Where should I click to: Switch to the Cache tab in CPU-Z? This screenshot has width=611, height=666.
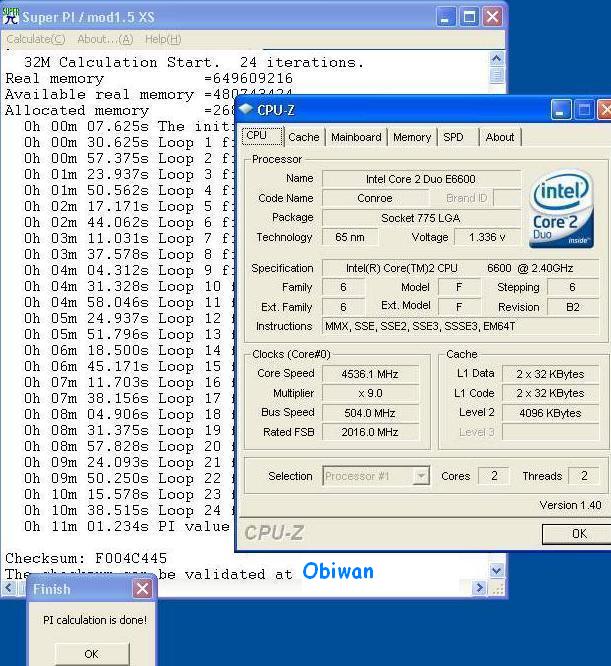pyautogui.click(x=304, y=137)
